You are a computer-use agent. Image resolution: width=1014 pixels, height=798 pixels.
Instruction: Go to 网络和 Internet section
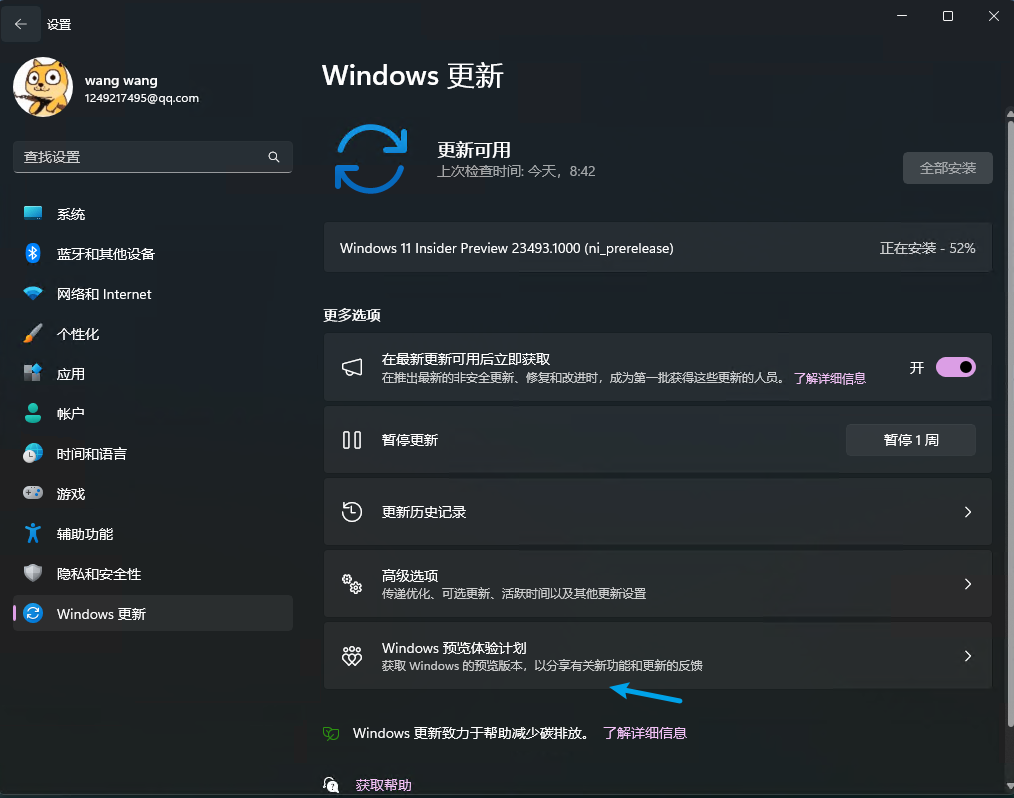(x=153, y=294)
